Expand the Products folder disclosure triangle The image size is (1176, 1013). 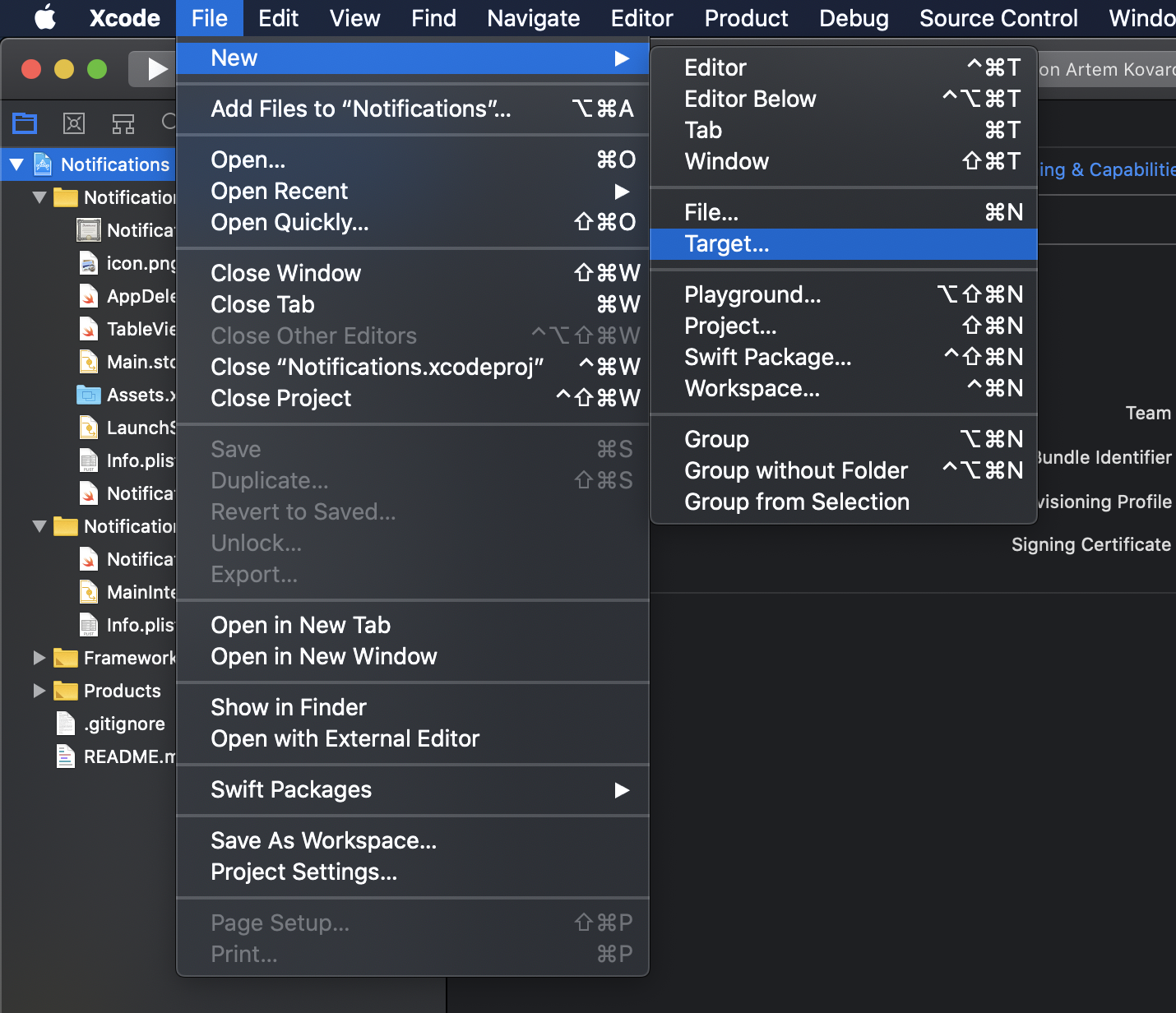[39, 691]
